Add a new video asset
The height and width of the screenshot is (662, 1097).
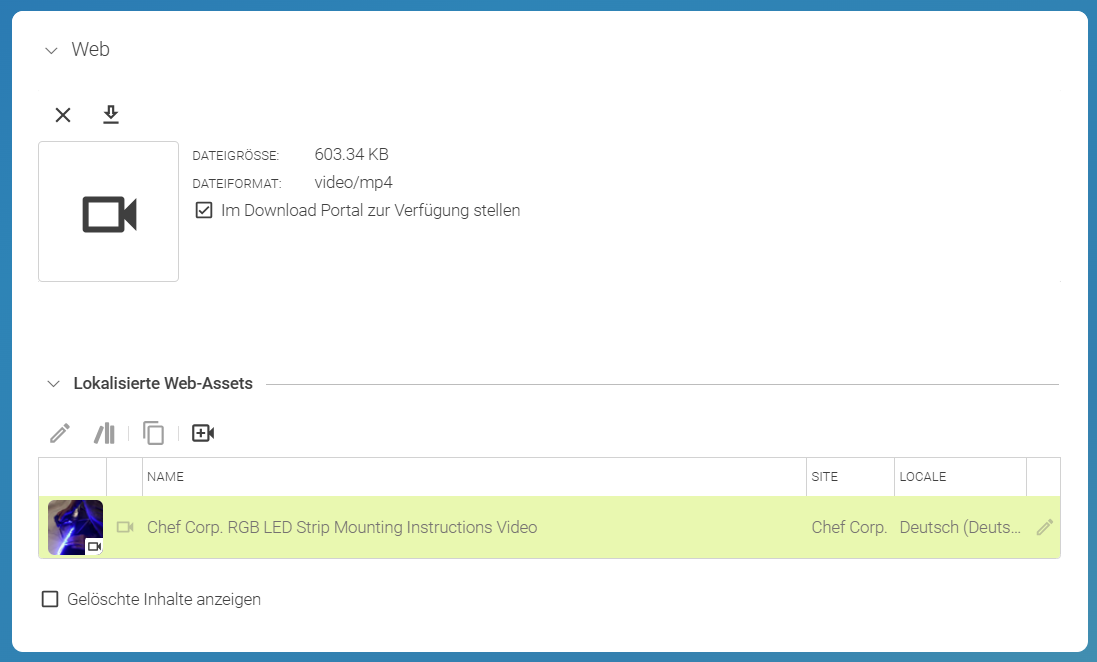click(203, 433)
